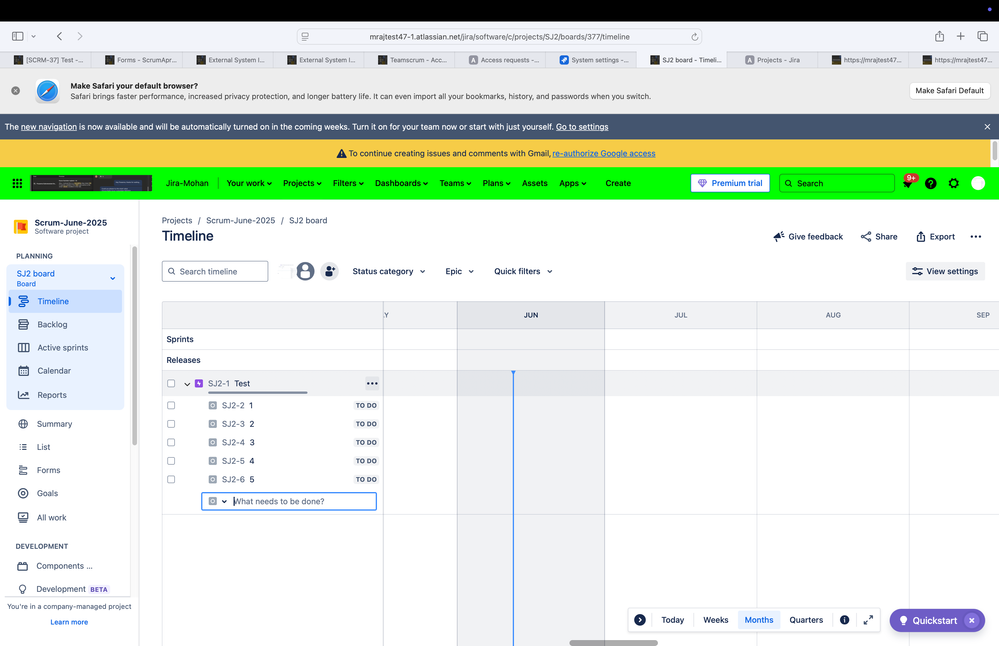Toggle the Safari sidebar
The image size is (999, 646).
[x=18, y=36]
